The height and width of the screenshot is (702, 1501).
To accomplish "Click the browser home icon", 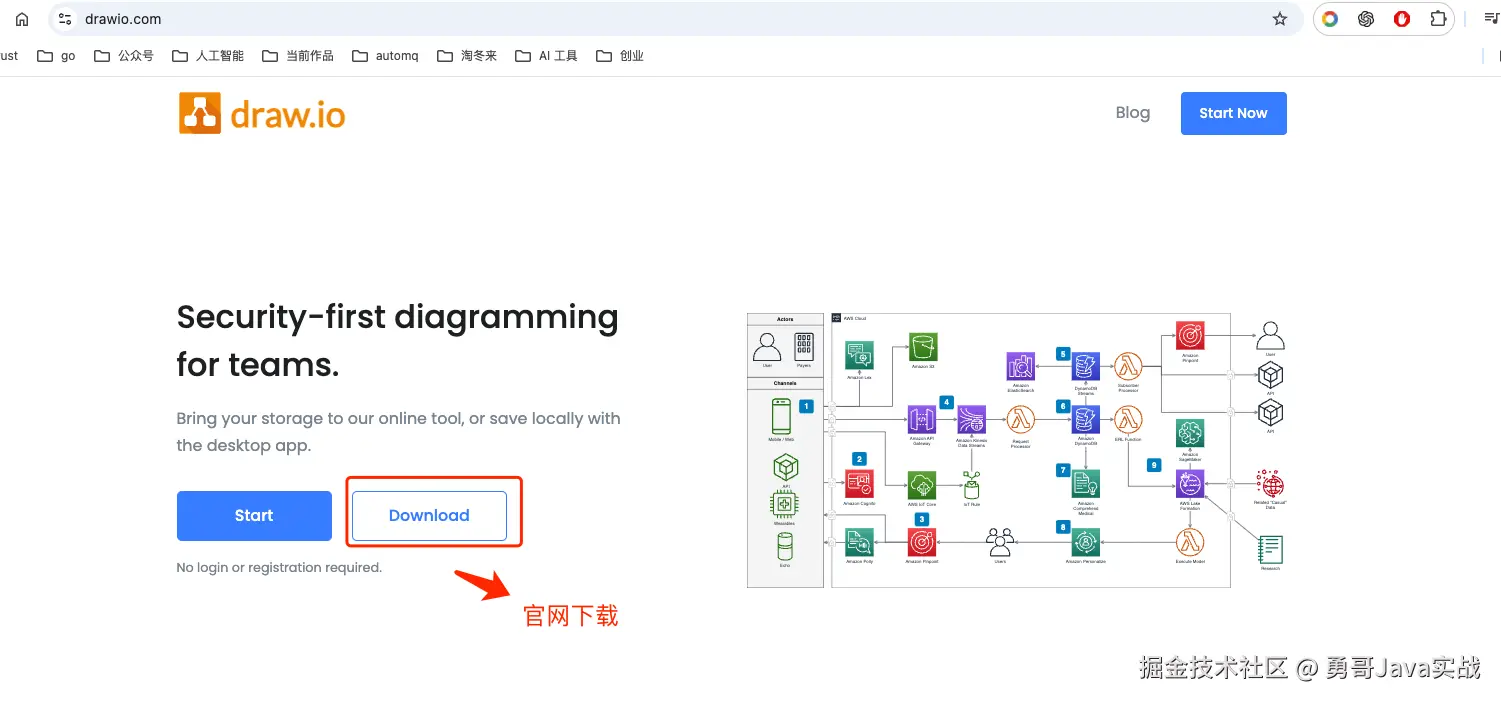I will tap(22, 19).
